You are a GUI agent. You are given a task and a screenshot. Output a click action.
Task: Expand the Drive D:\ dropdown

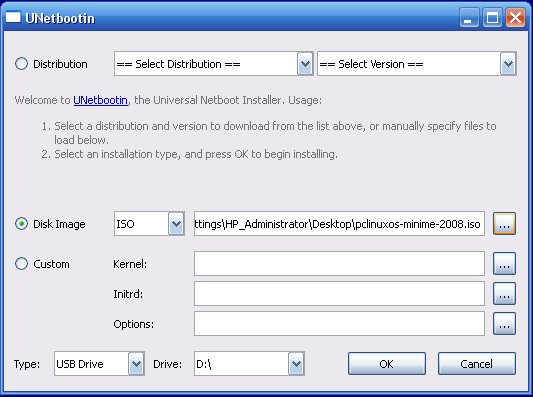249,364
